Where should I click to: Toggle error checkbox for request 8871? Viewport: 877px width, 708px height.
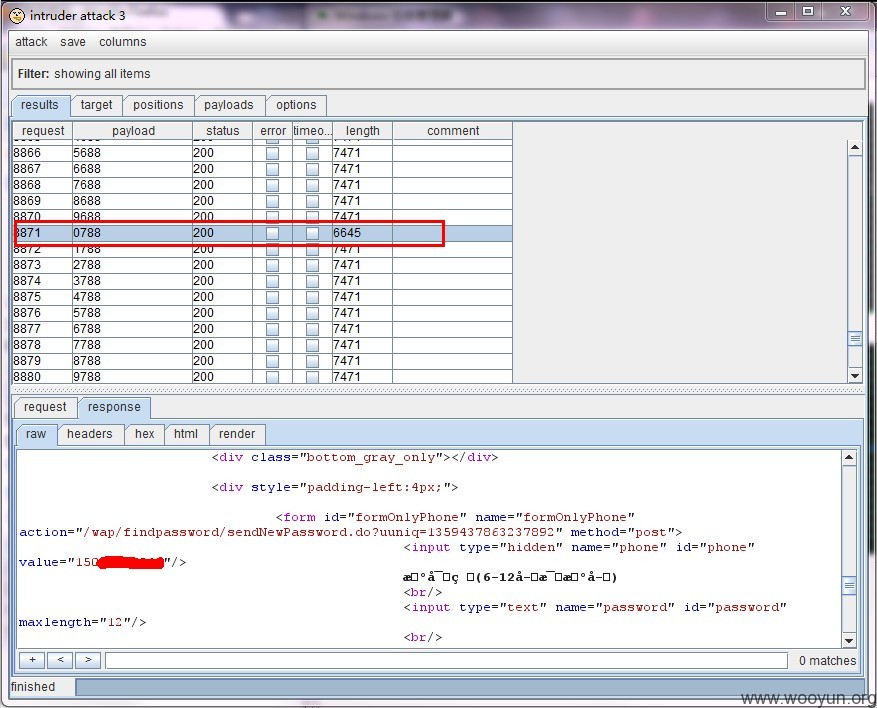coord(272,233)
